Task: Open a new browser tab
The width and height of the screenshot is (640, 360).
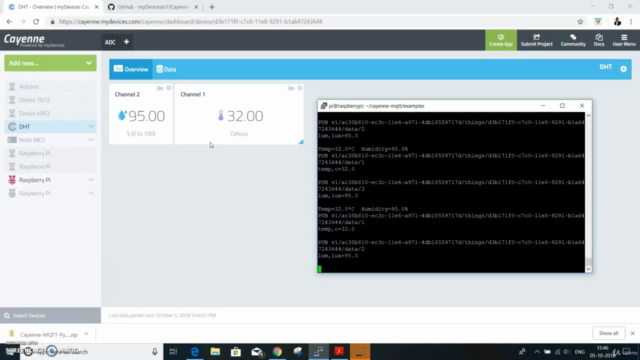Action: 212,7
